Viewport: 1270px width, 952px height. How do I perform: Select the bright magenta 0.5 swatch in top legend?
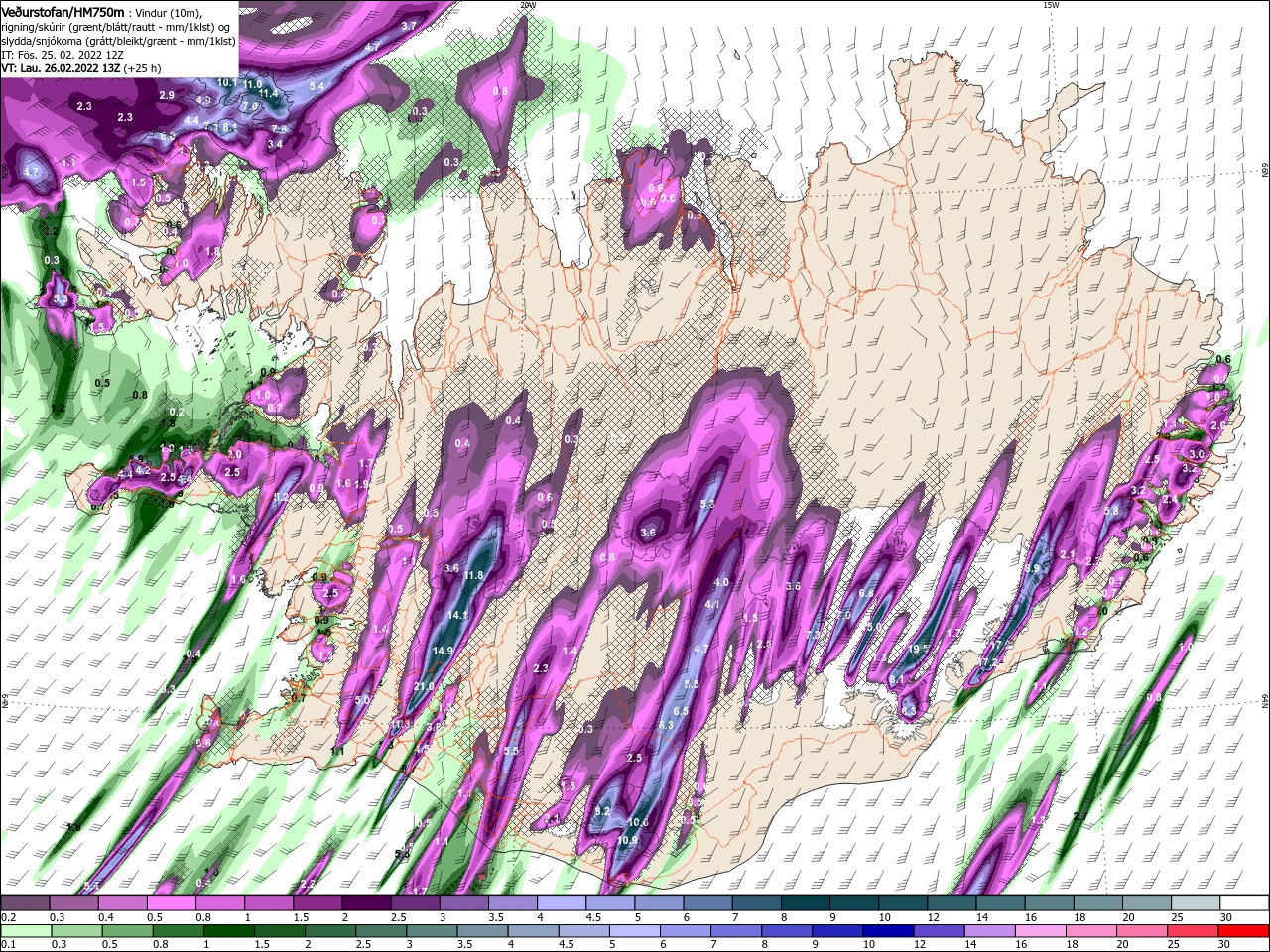click(170, 903)
